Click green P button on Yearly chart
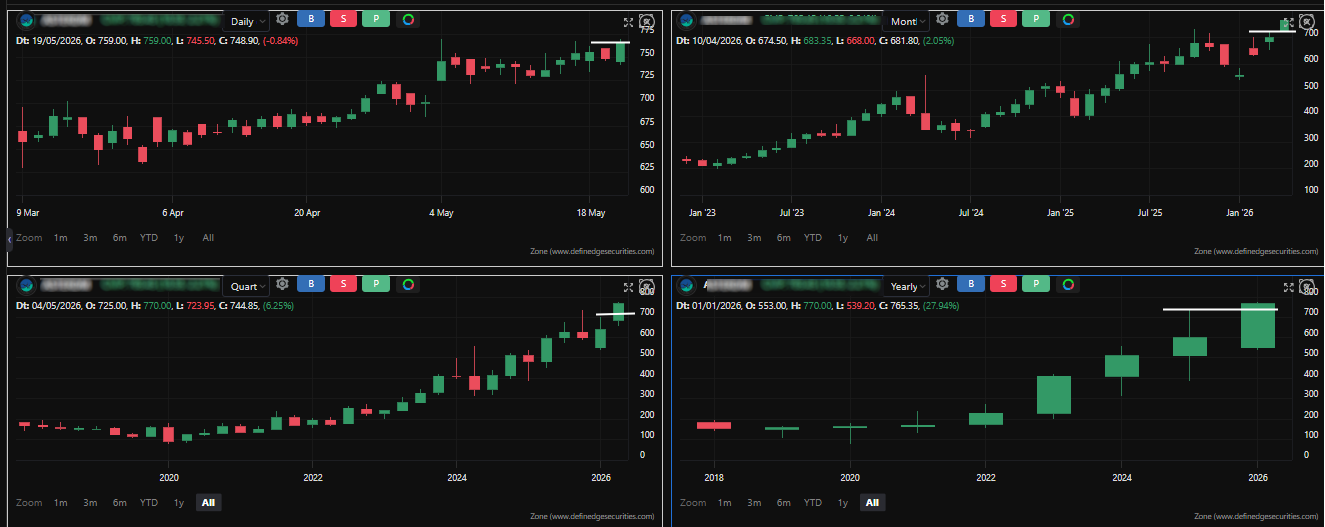Image resolution: width=1325 pixels, height=527 pixels. pyautogui.click(x=1036, y=286)
